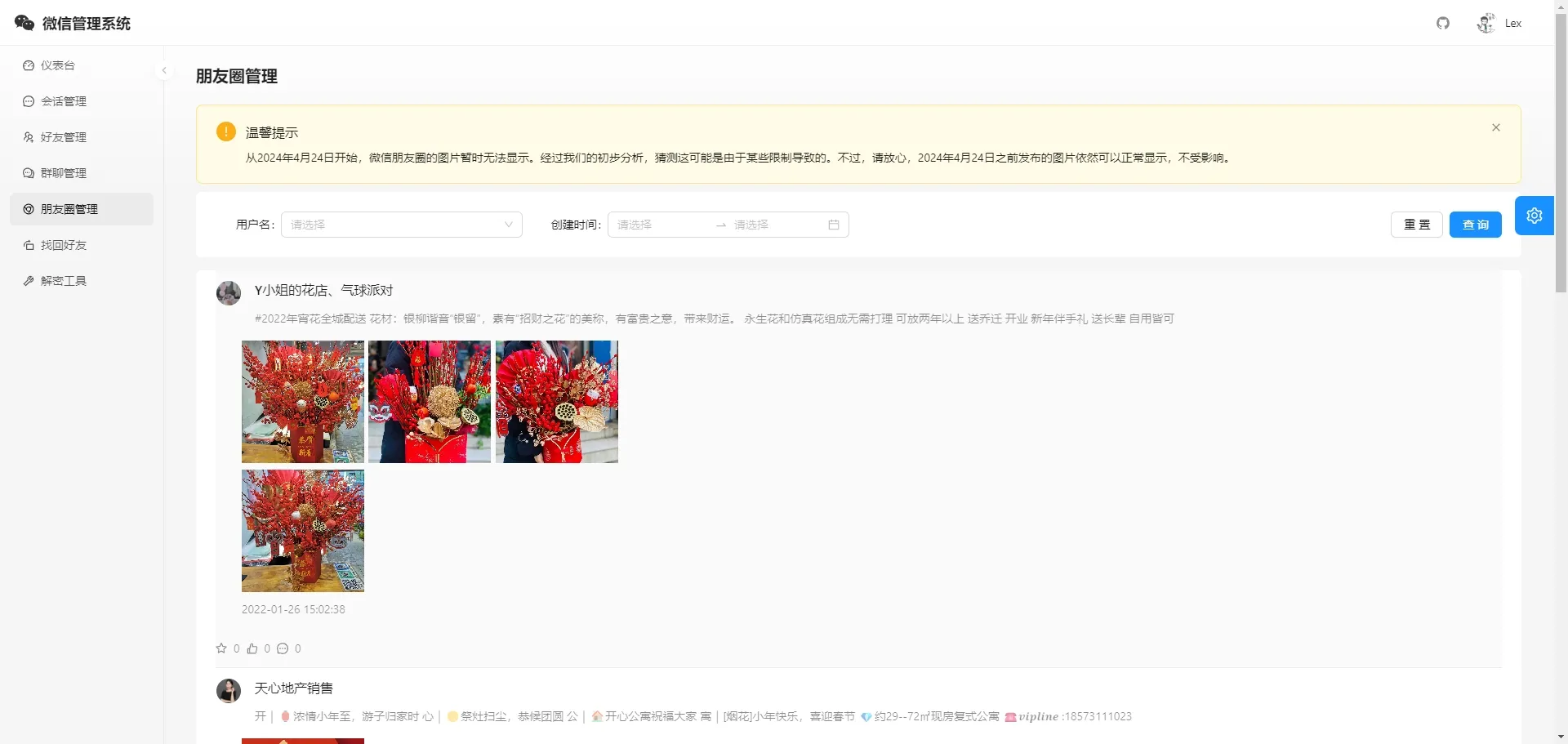Open the calendar icon in 创建时间 picker

pos(834,225)
